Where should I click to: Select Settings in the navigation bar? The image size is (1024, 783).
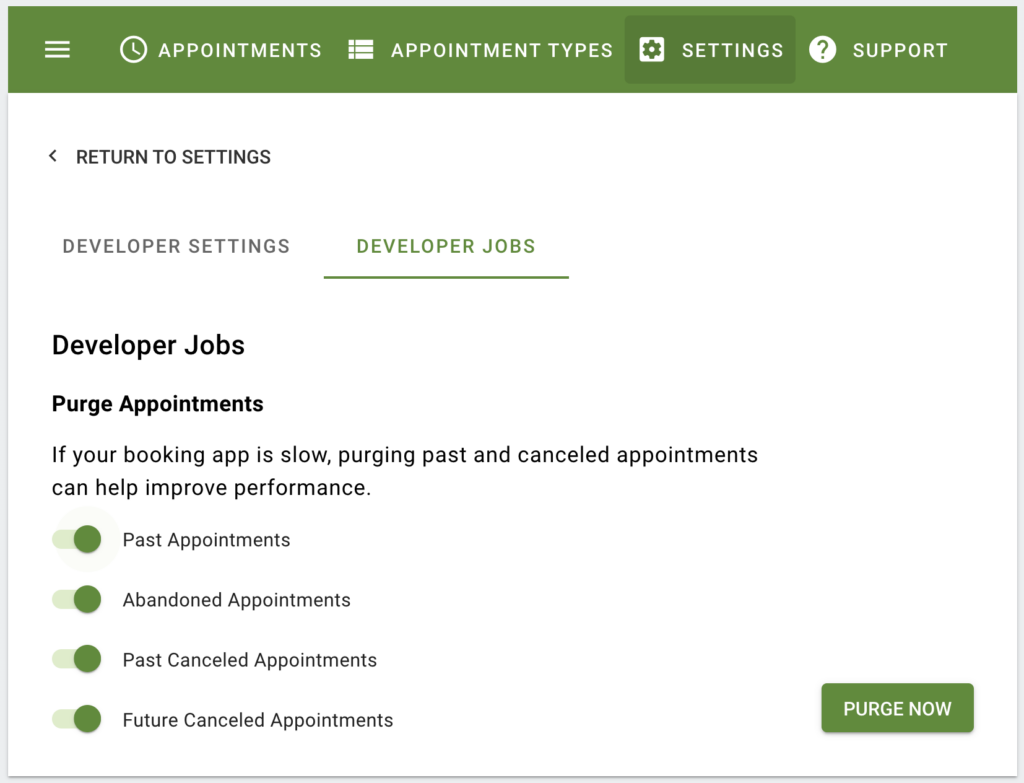coord(710,50)
